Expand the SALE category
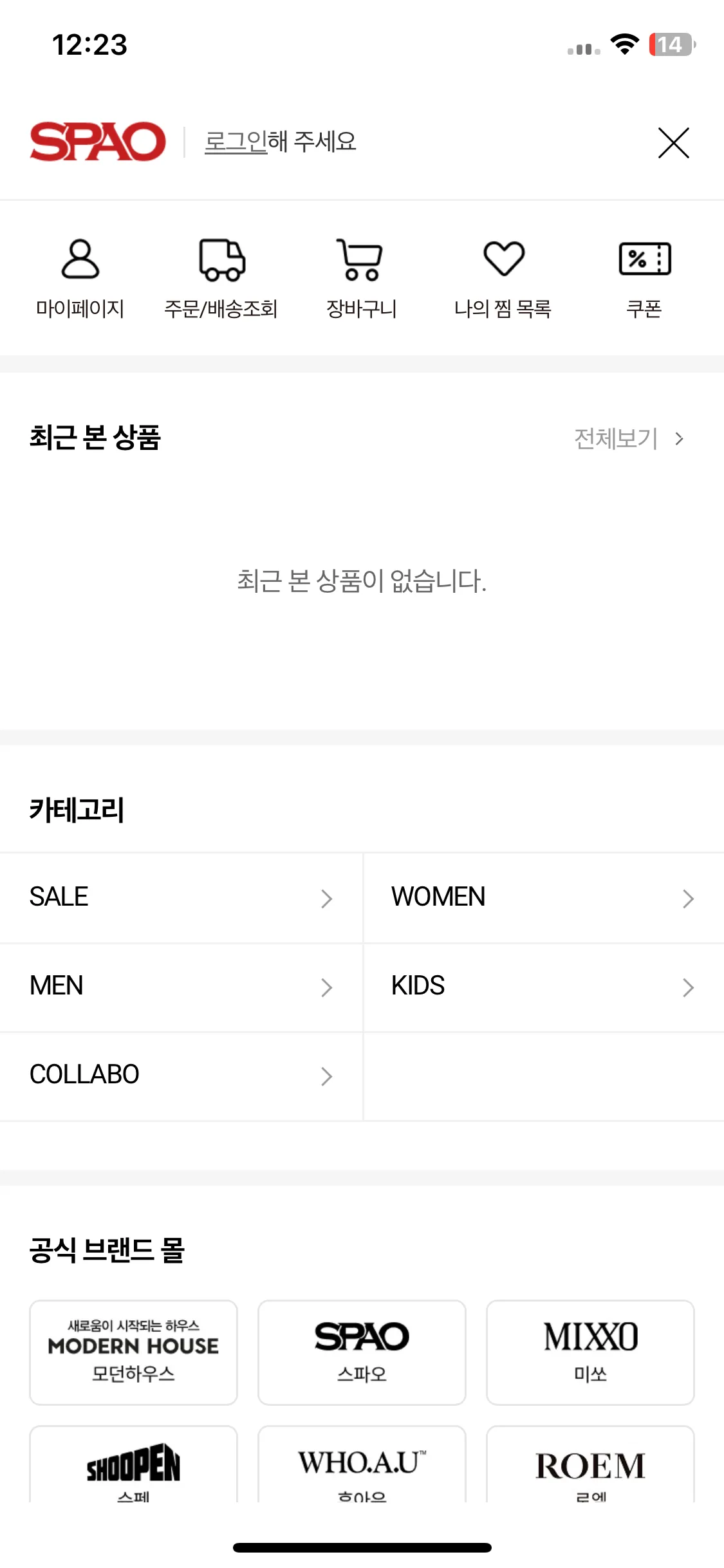The image size is (724, 1568). click(181, 897)
